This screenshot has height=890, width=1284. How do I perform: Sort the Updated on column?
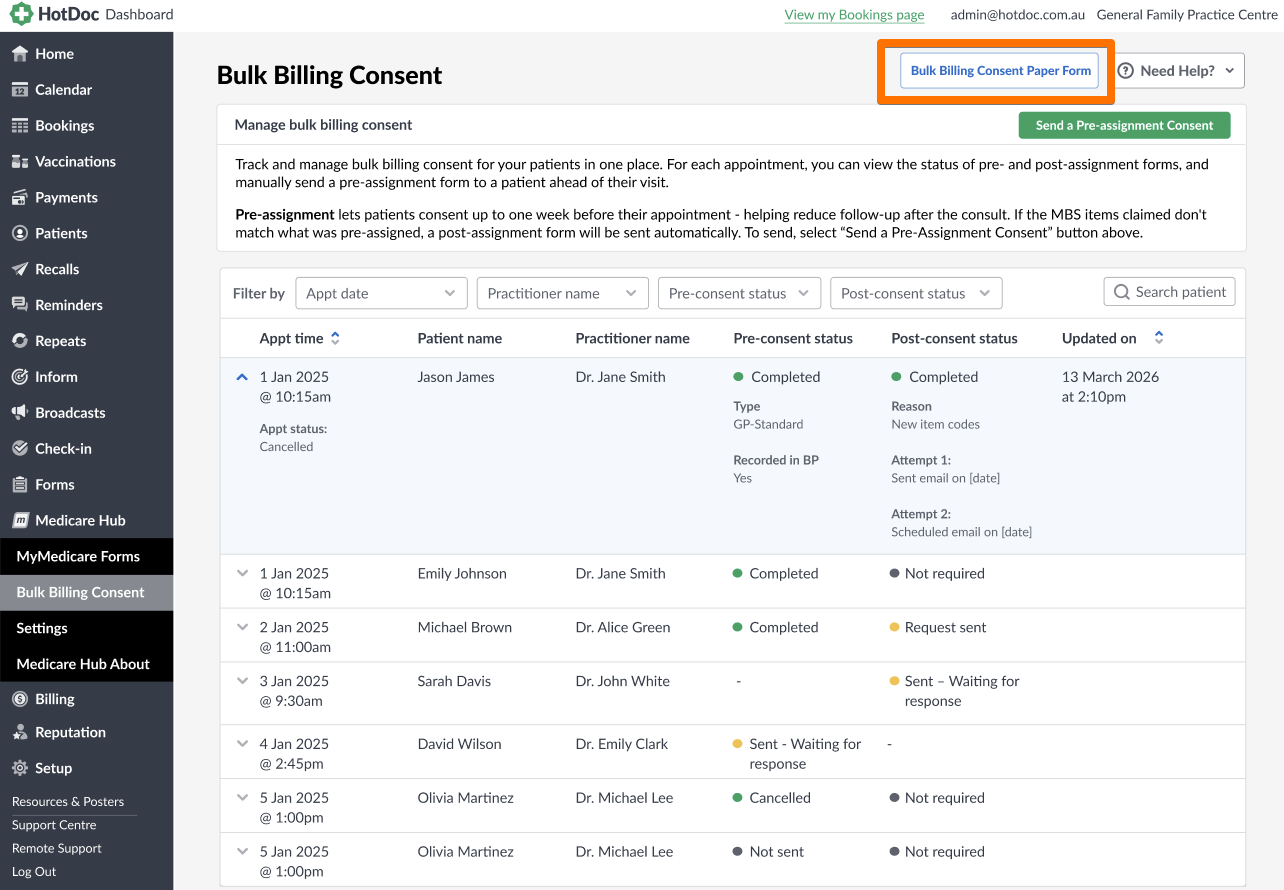(x=1159, y=339)
